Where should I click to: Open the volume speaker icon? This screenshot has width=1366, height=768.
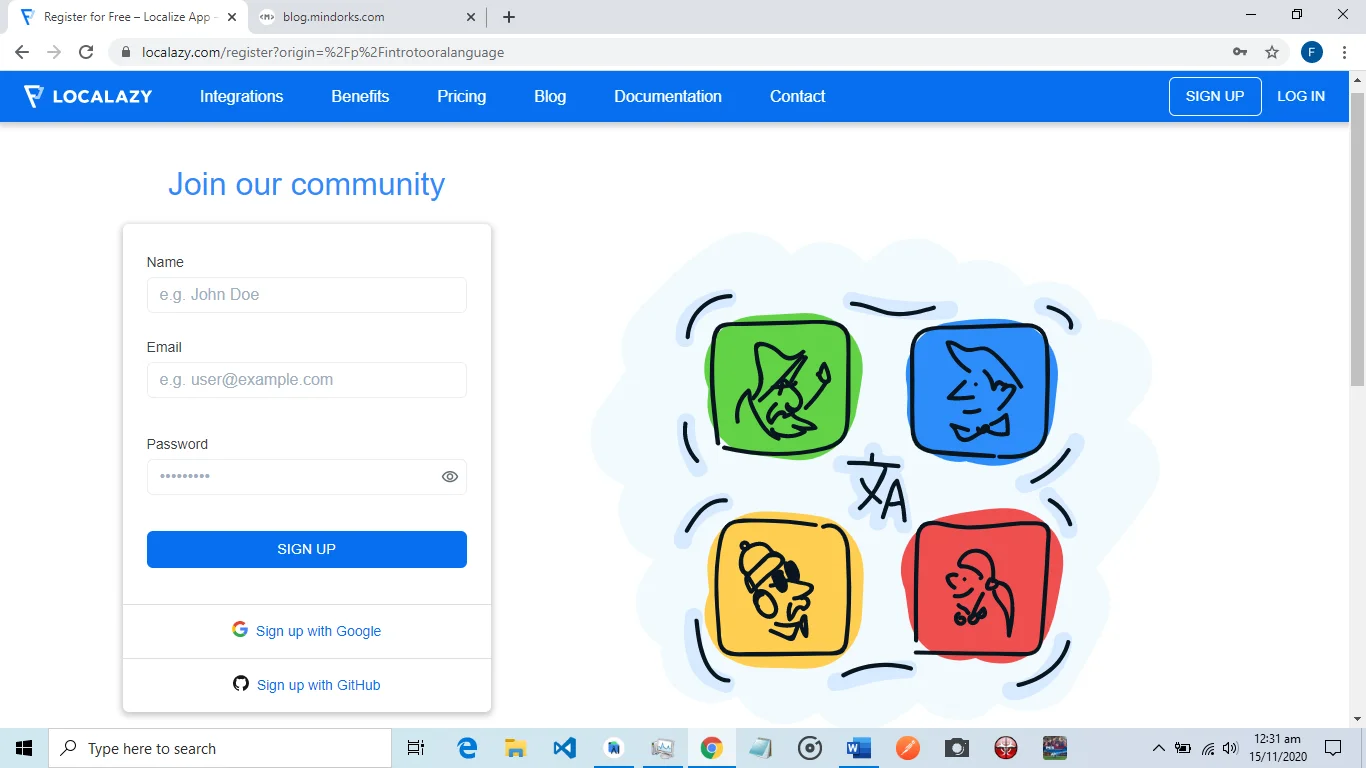tap(1231, 748)
